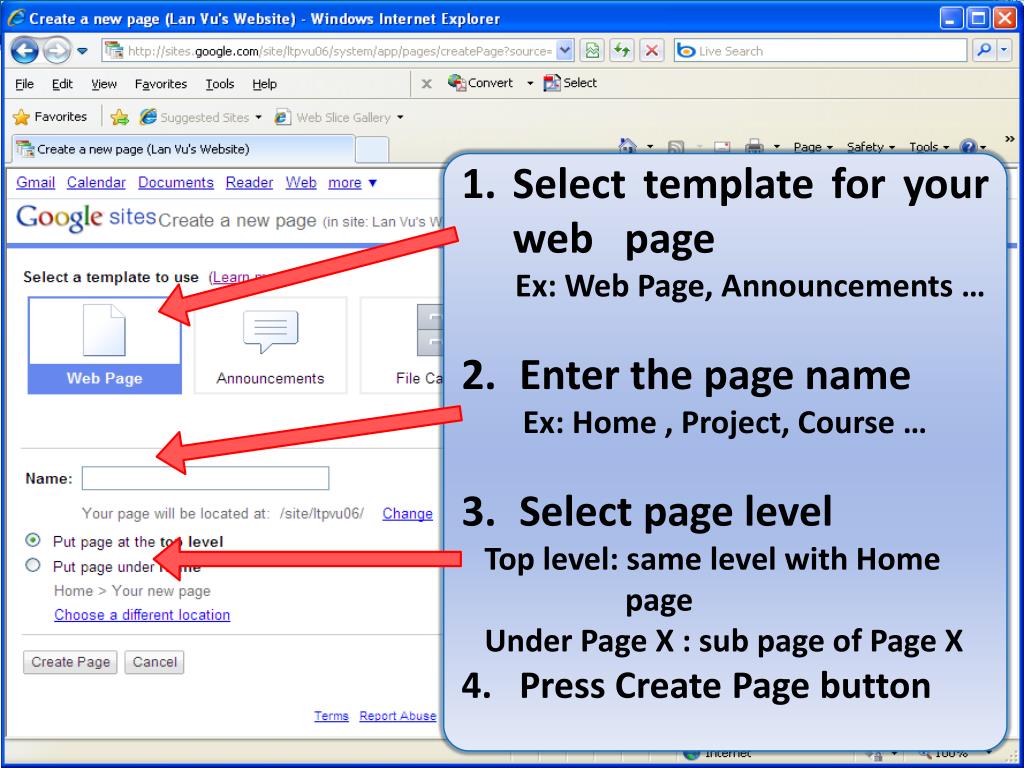Open the View menu
Viewport: 1024px width, 768px height.
[104, 84]
